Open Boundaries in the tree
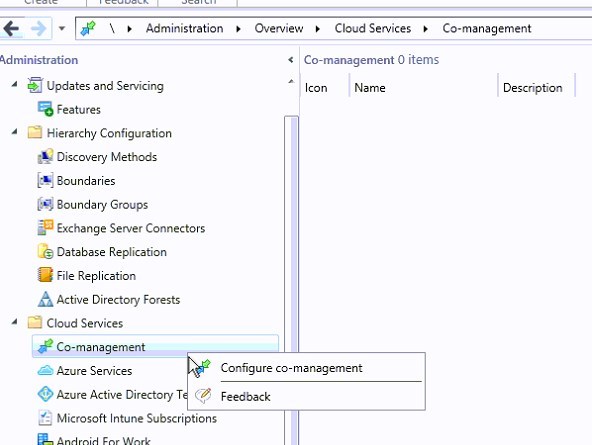The width and height of the screenshot is (592, 445). tap(86, 181)
